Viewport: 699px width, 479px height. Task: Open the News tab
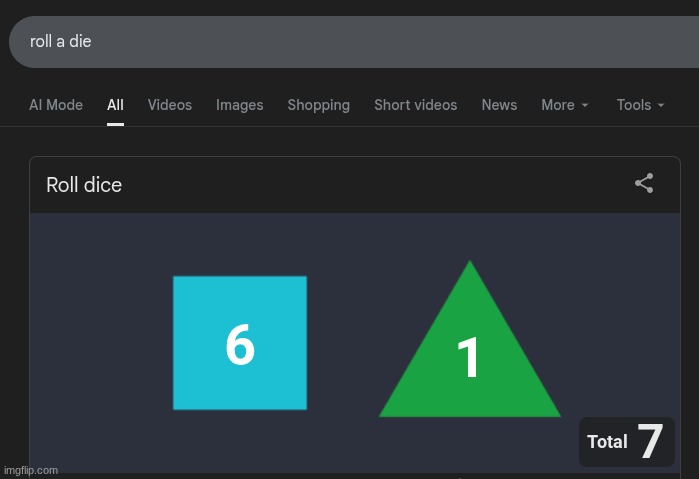pos(499,105)
